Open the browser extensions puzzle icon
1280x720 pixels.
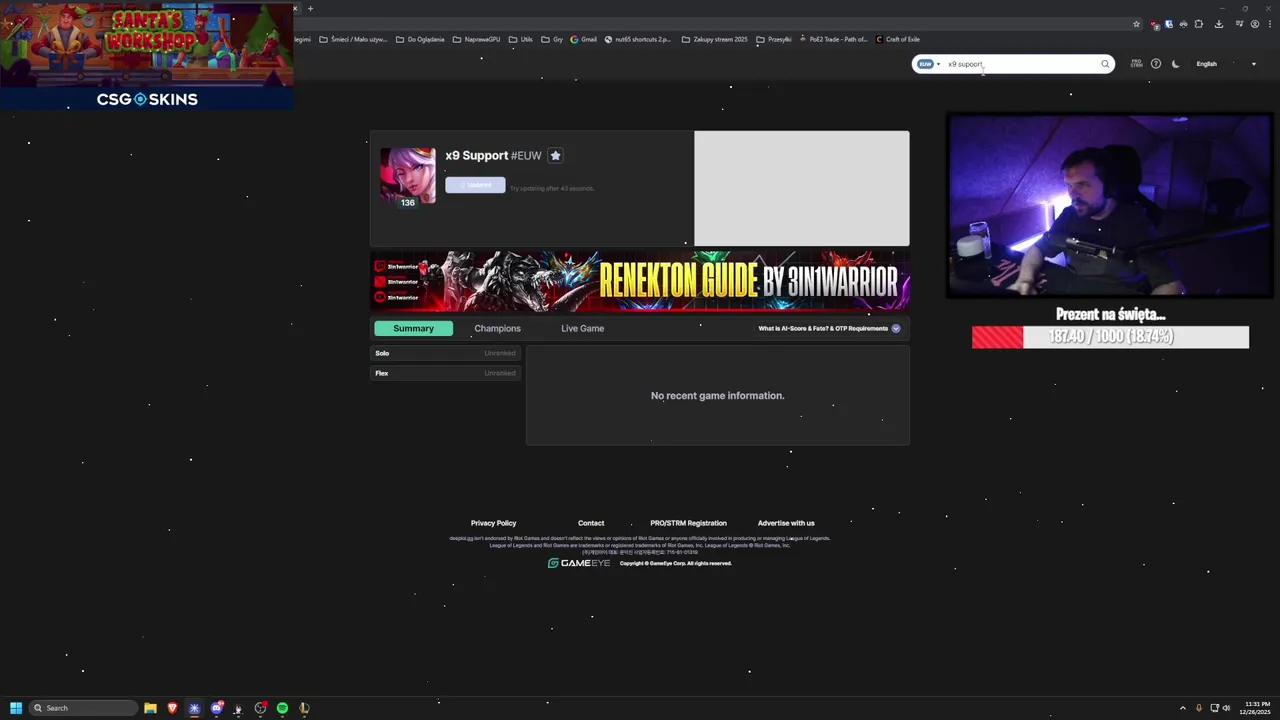tap(1198, 24)
